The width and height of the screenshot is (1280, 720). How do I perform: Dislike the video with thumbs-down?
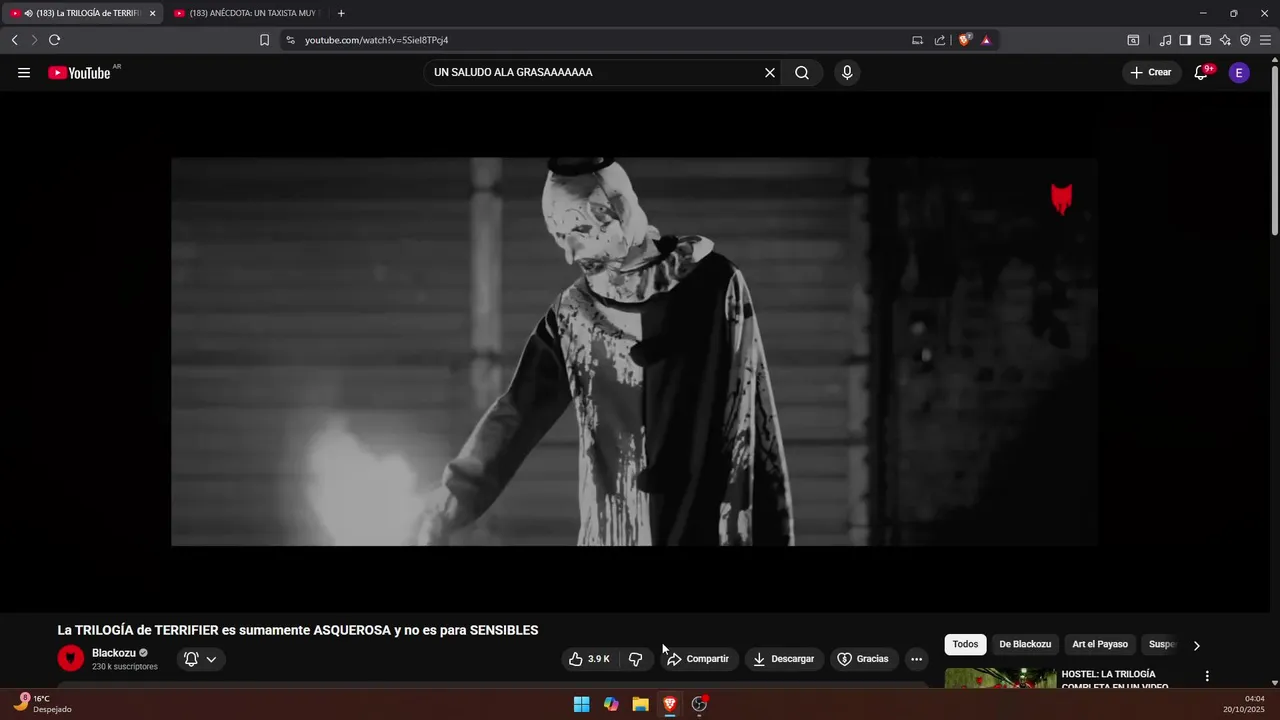click(635, 659)
